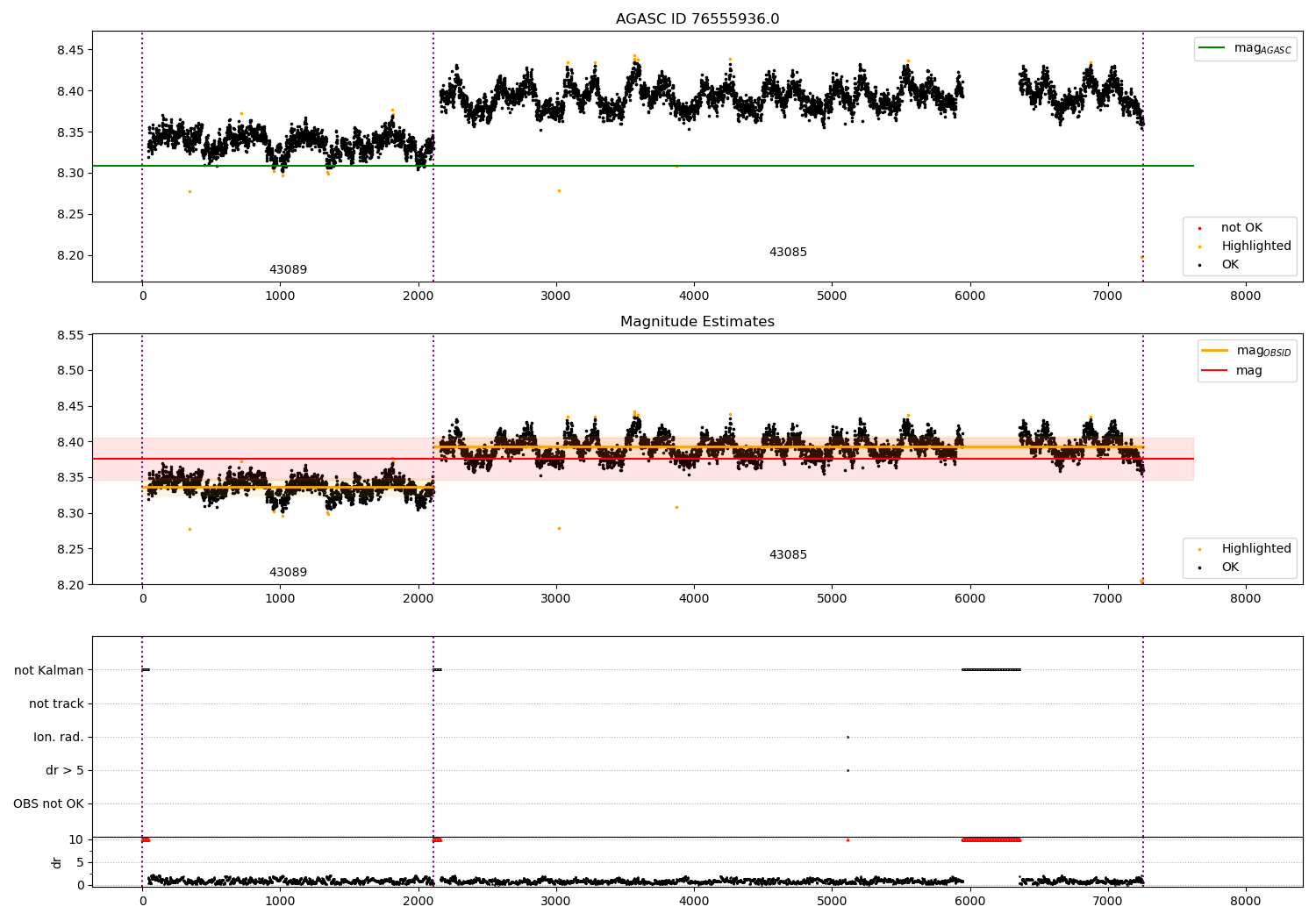Click the 5 tick on the dr axis

click(x=81, y=863)
